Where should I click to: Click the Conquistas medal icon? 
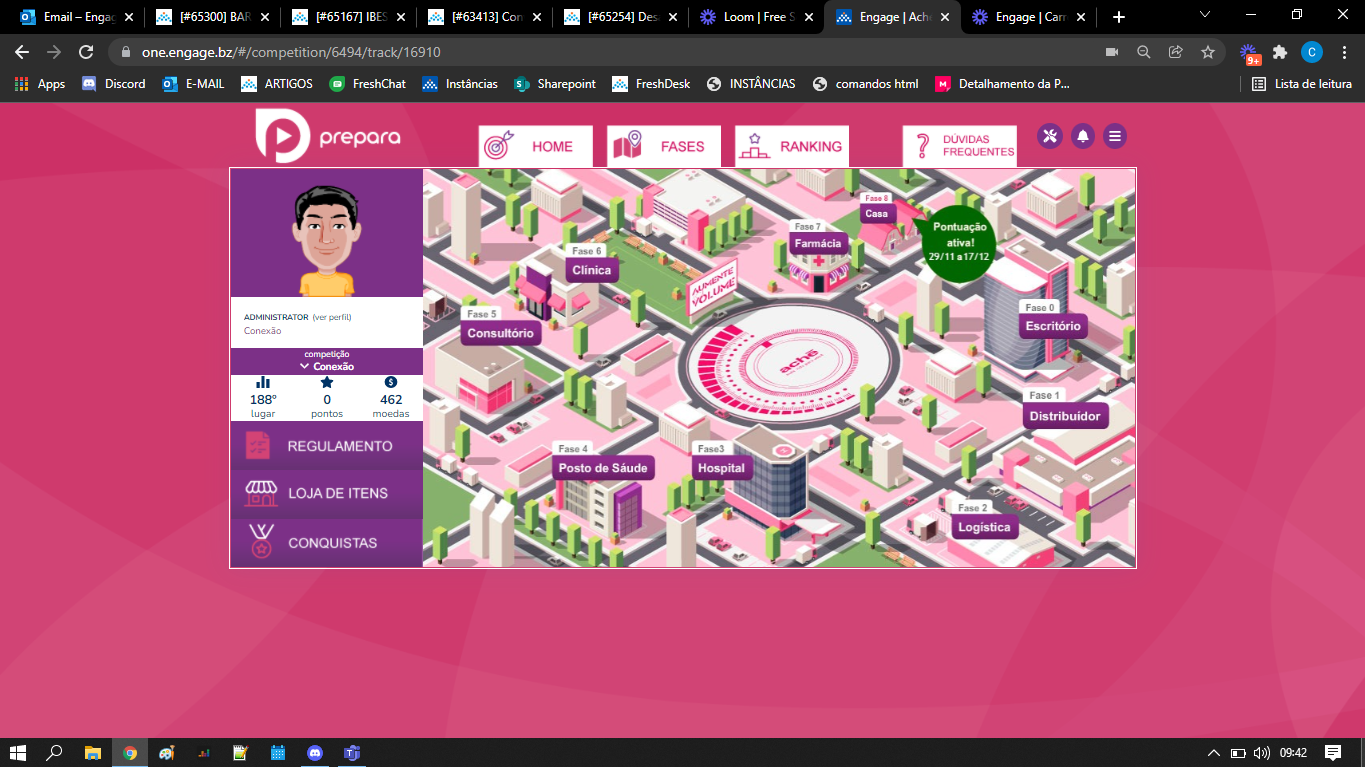261,543
